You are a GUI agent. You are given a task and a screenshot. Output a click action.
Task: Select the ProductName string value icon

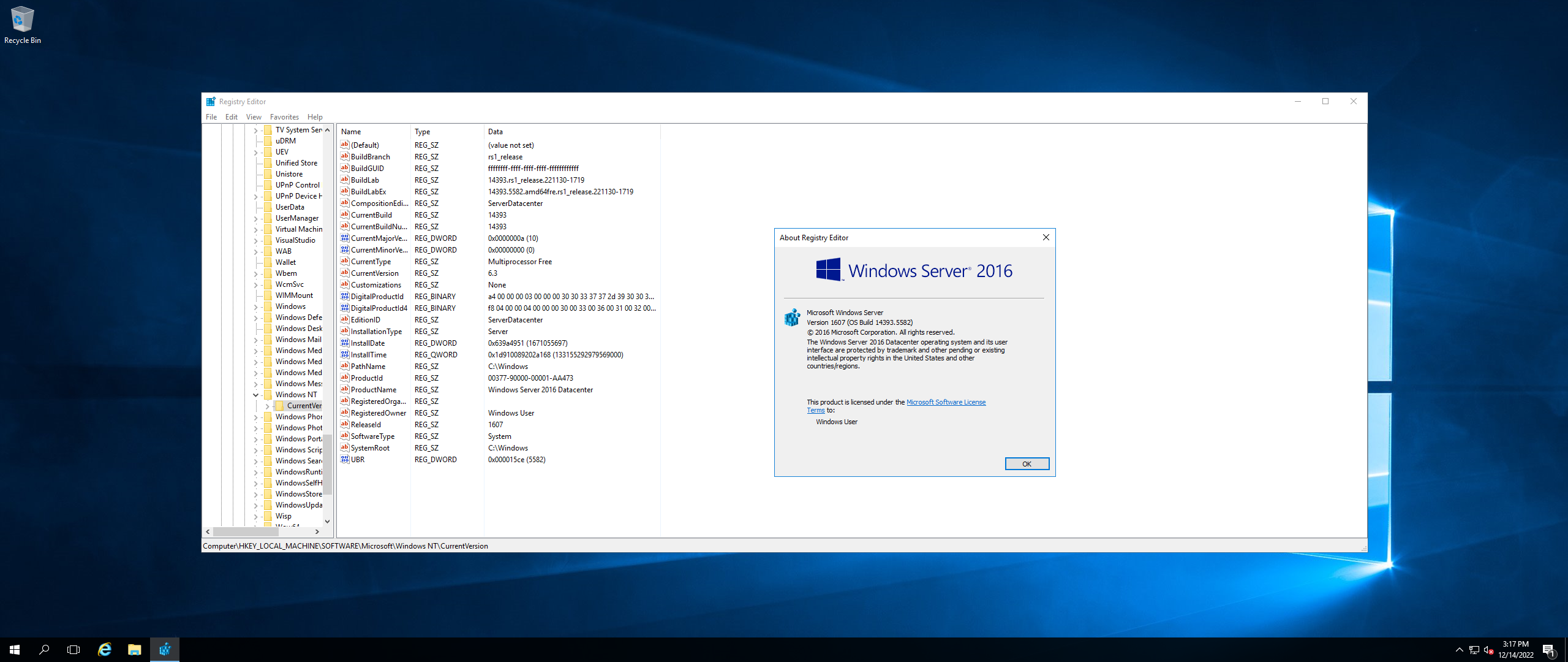[x=345, y=390]
